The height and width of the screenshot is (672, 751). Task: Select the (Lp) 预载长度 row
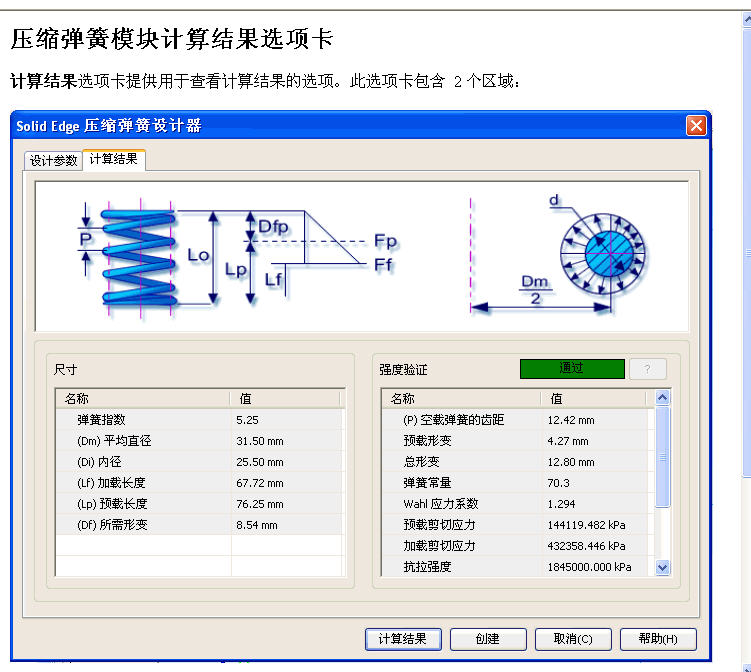tap(199, 504)
